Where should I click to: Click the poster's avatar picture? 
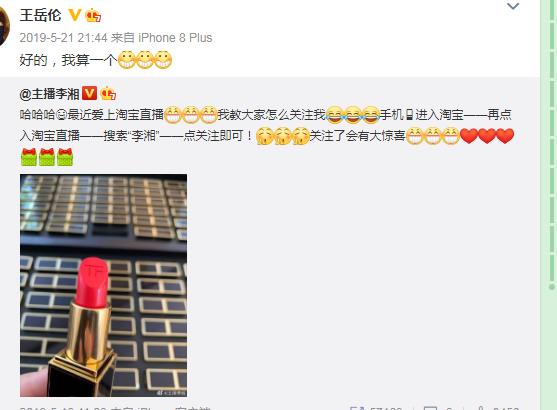click(4, 27)
